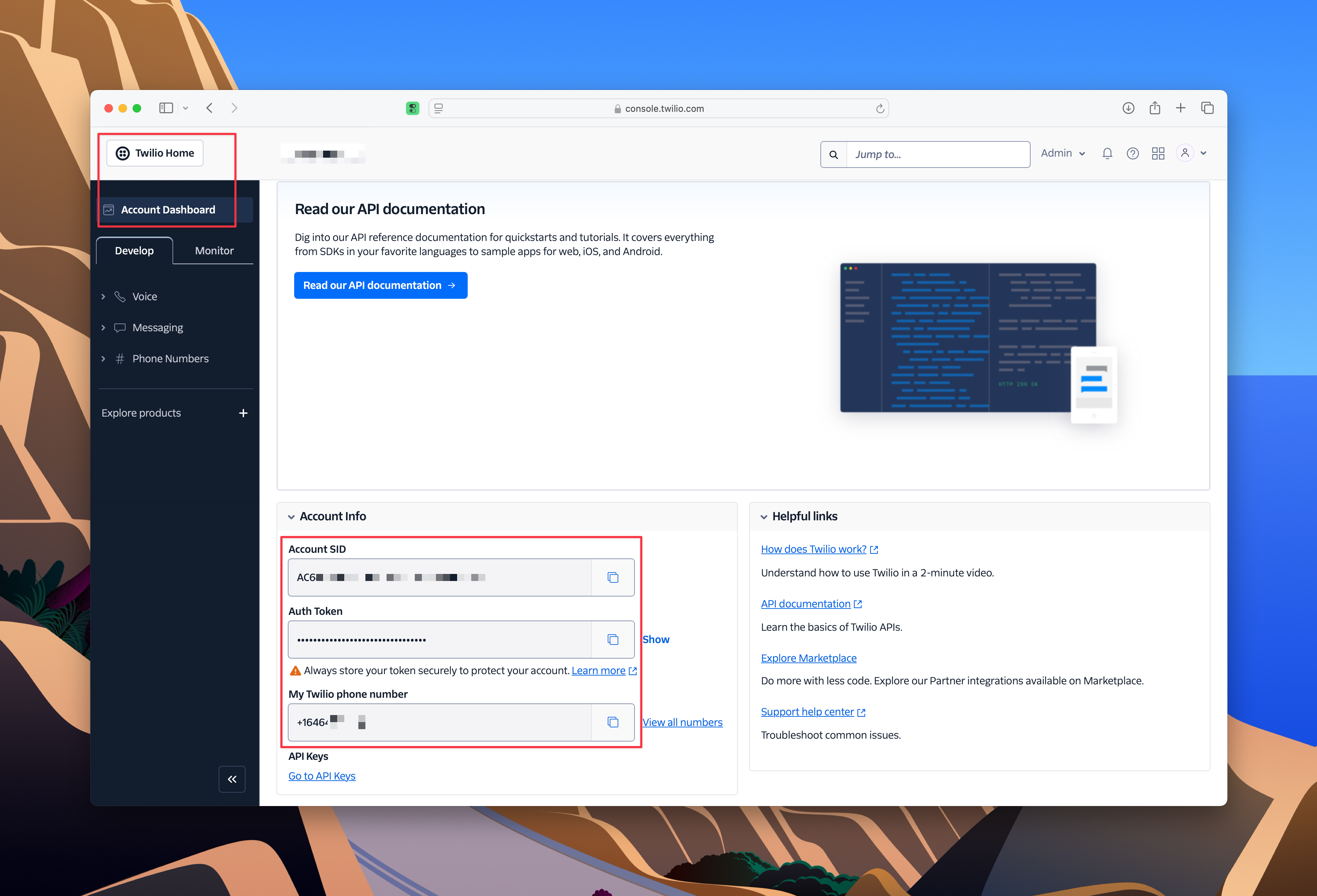
Task: Open the API documentation helpful link
Action: pyautogui.click(x=811, y=604)
